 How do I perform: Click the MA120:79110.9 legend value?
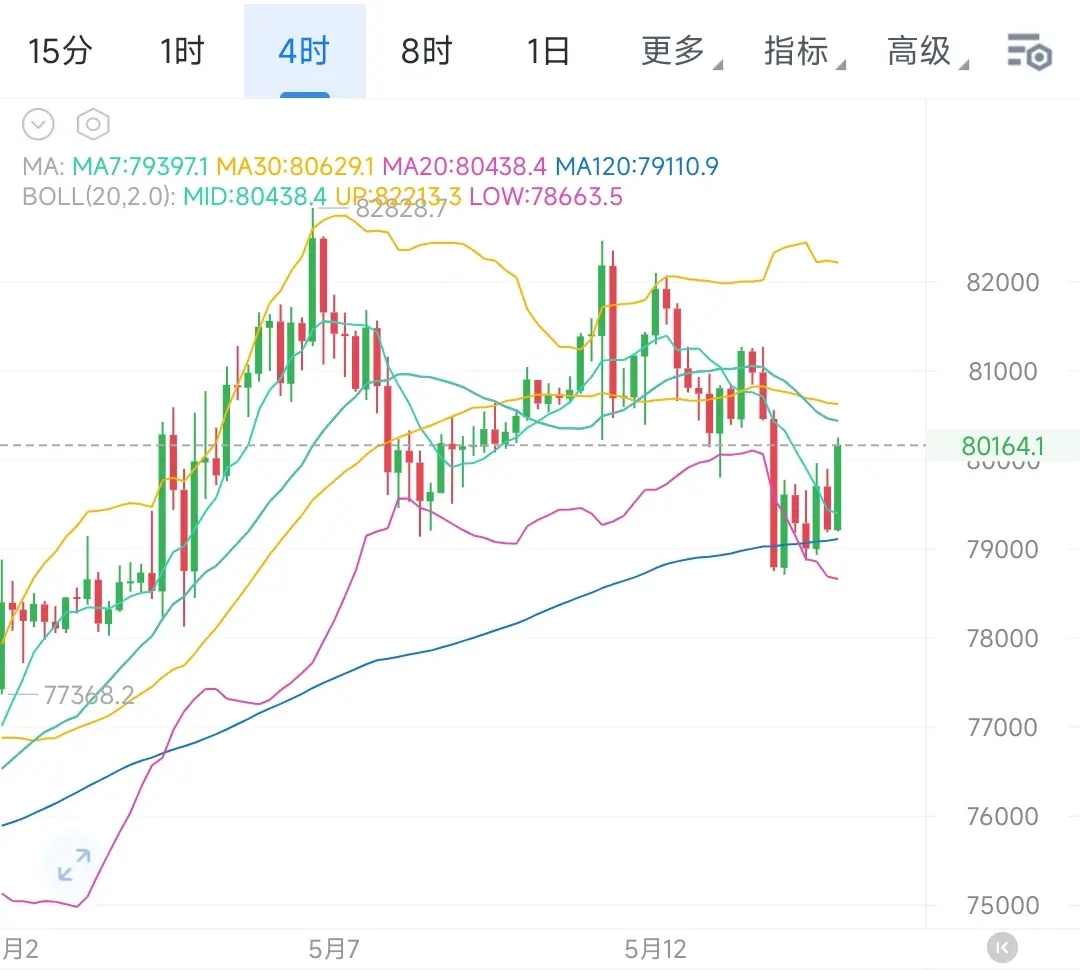pos(637,166)
